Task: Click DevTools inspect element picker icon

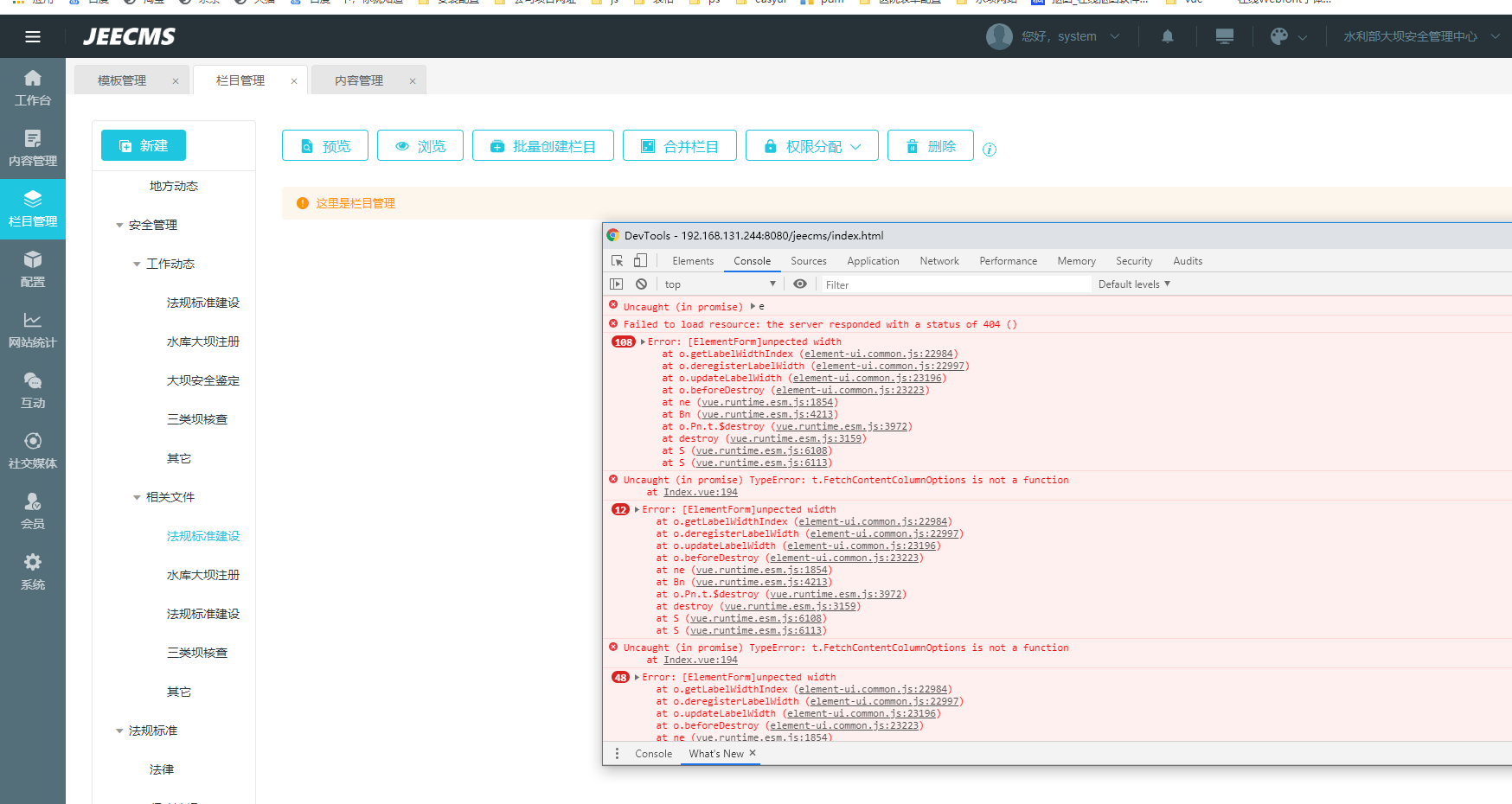Action: 617,261
